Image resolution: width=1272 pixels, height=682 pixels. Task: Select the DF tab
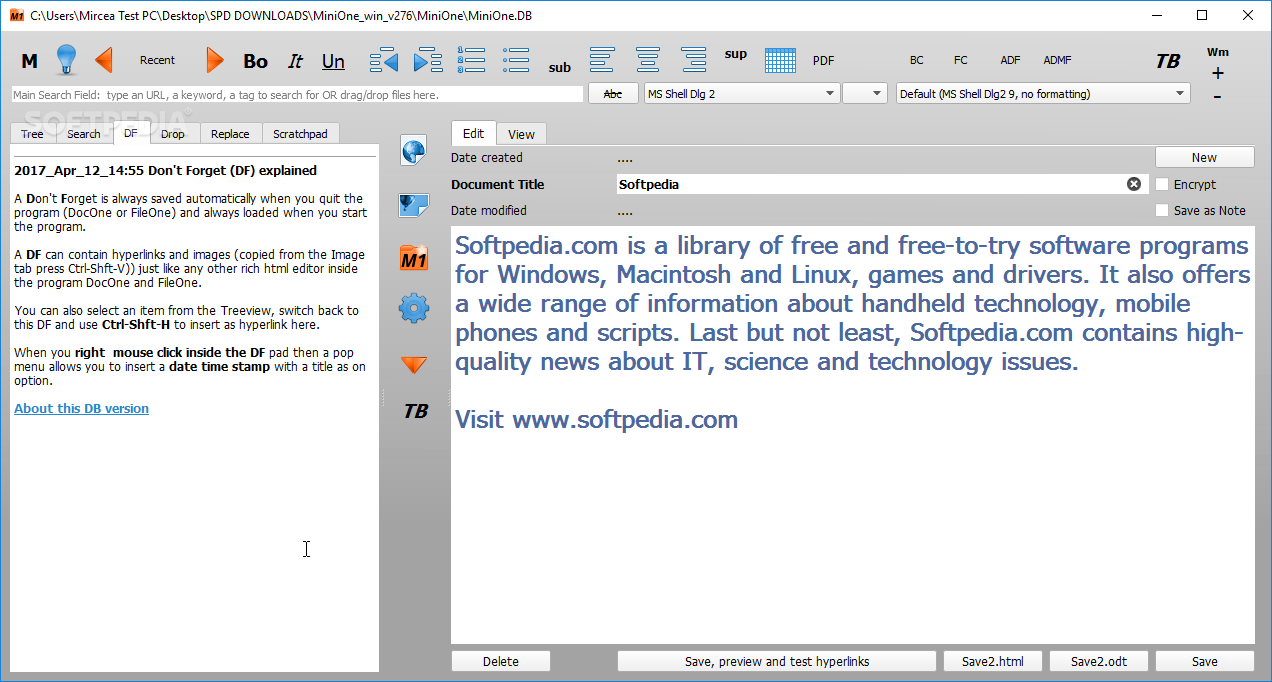(131, 133)
